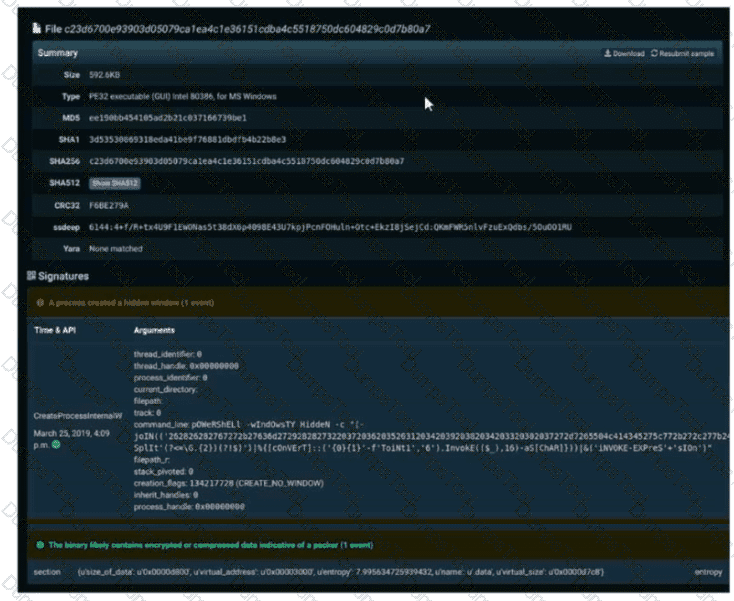Select the 'Time & API' column header
This screenshot has height=601, width=734.
(55, 329)
